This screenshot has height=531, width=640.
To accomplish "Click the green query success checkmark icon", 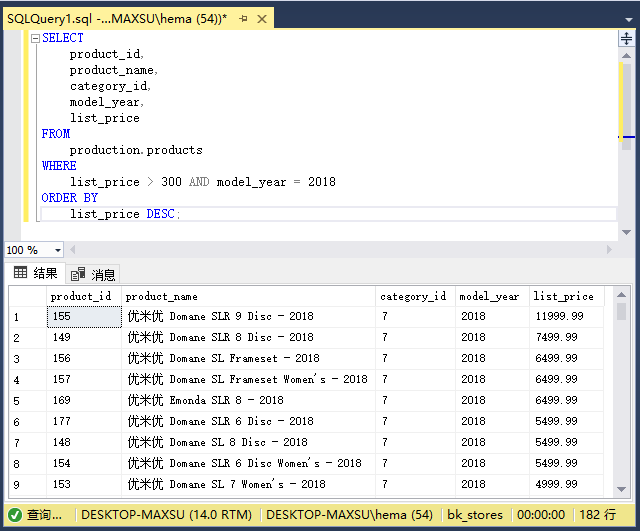I will pyautogui.click(x=15, y=515).
